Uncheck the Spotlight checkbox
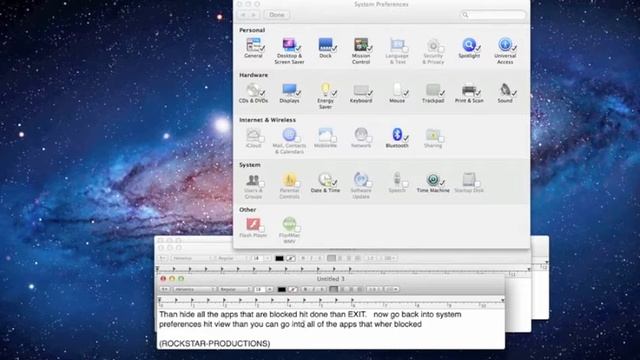The width and height of the screenshot is (640, 360). click(x=478, y=49)
